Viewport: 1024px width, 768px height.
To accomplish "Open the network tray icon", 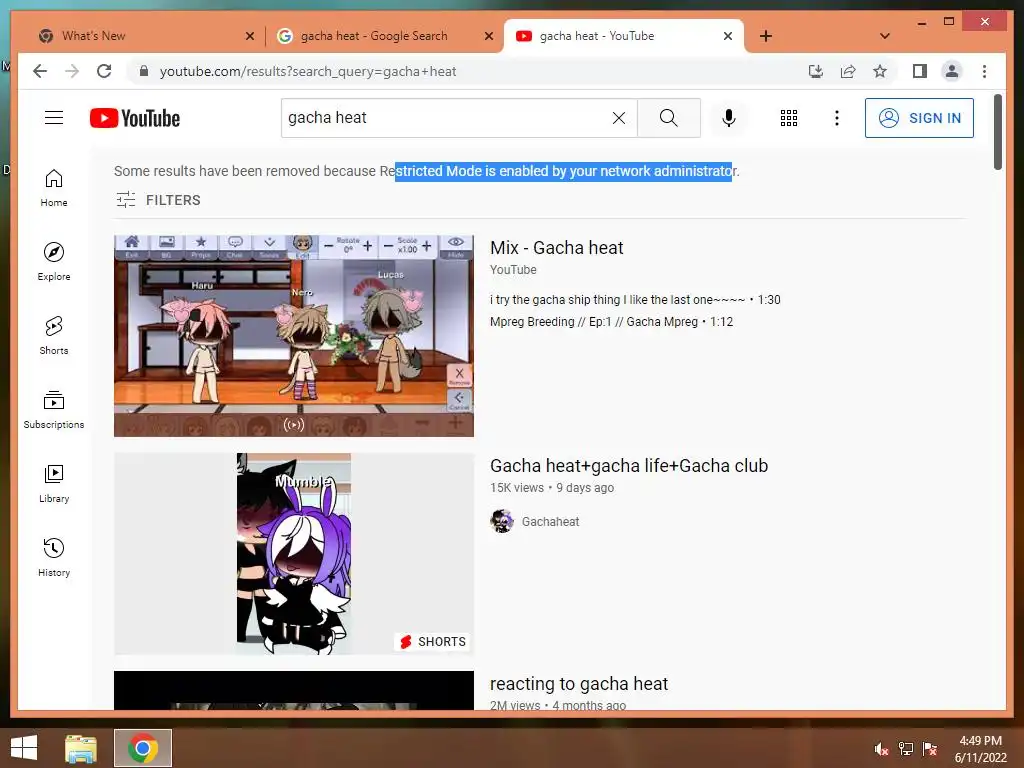I will point(906,749).
